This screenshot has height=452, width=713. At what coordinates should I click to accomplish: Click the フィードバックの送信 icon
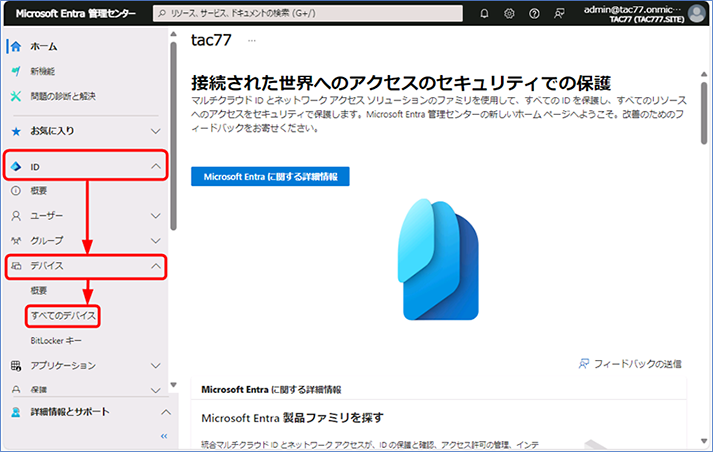[583, 364]
